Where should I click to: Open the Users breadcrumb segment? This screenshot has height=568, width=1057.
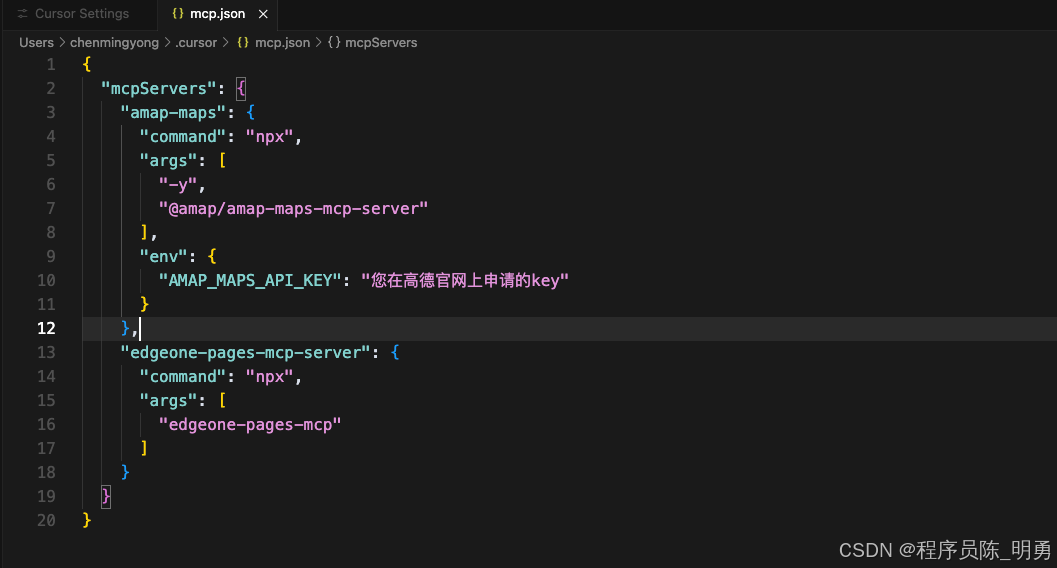click(36, 42)
